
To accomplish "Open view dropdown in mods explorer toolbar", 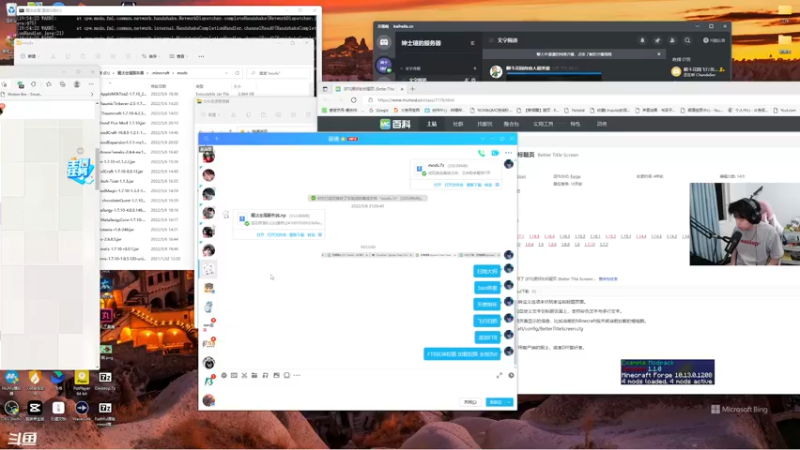I will (x=180, y=56).
